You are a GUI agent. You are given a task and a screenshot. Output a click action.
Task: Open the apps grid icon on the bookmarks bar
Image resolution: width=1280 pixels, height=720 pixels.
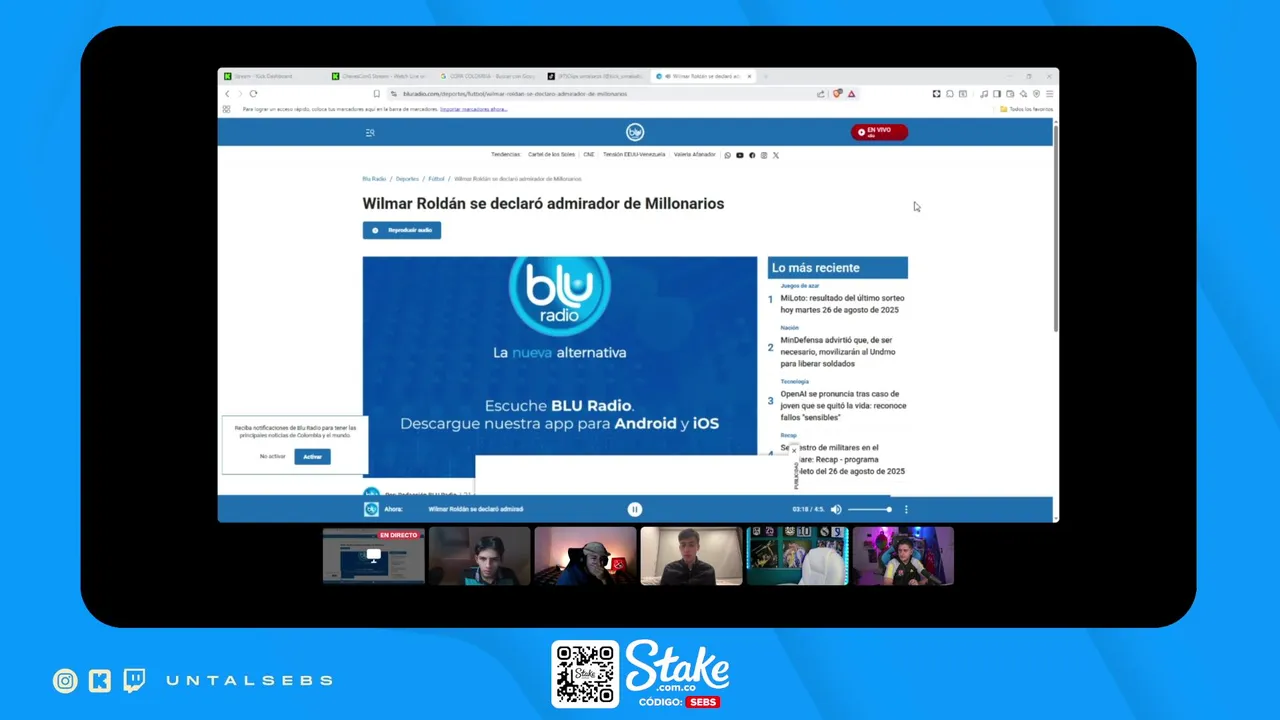click(227, 109)
